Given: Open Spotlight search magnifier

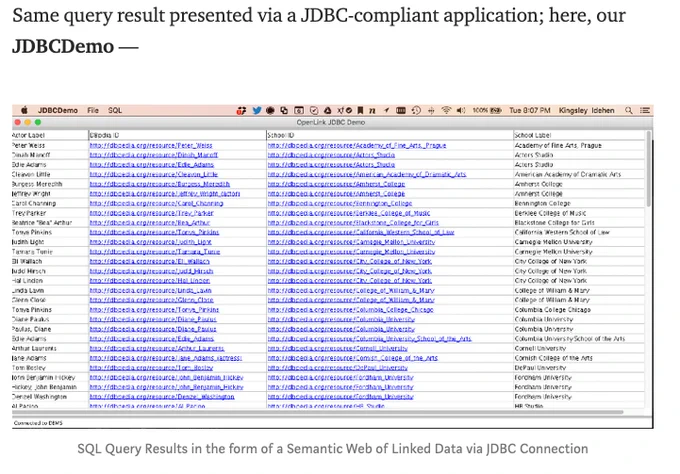Looking at the screenshot, I should tap(628, 111).
